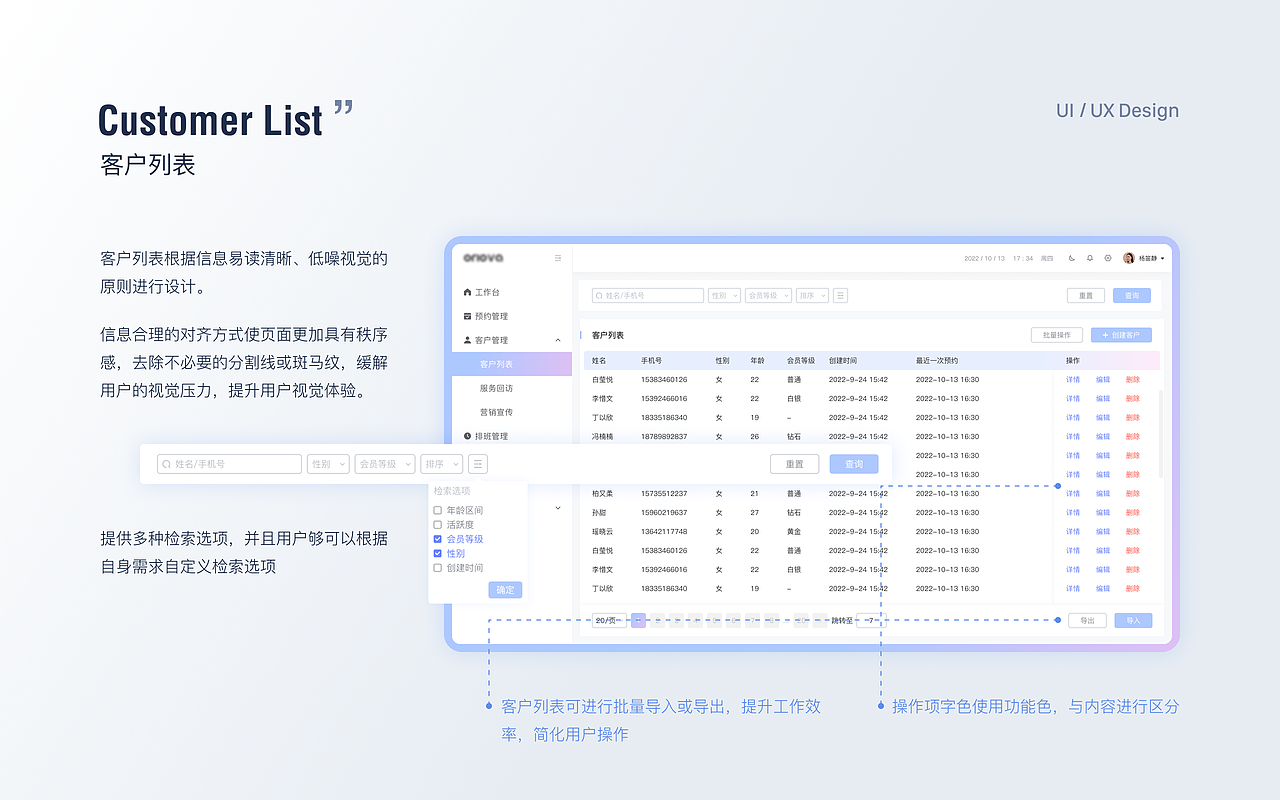This screenshot has height=800, width=1280.
Task: Open the 排序 sort dropdown
Action: point(442,463)
